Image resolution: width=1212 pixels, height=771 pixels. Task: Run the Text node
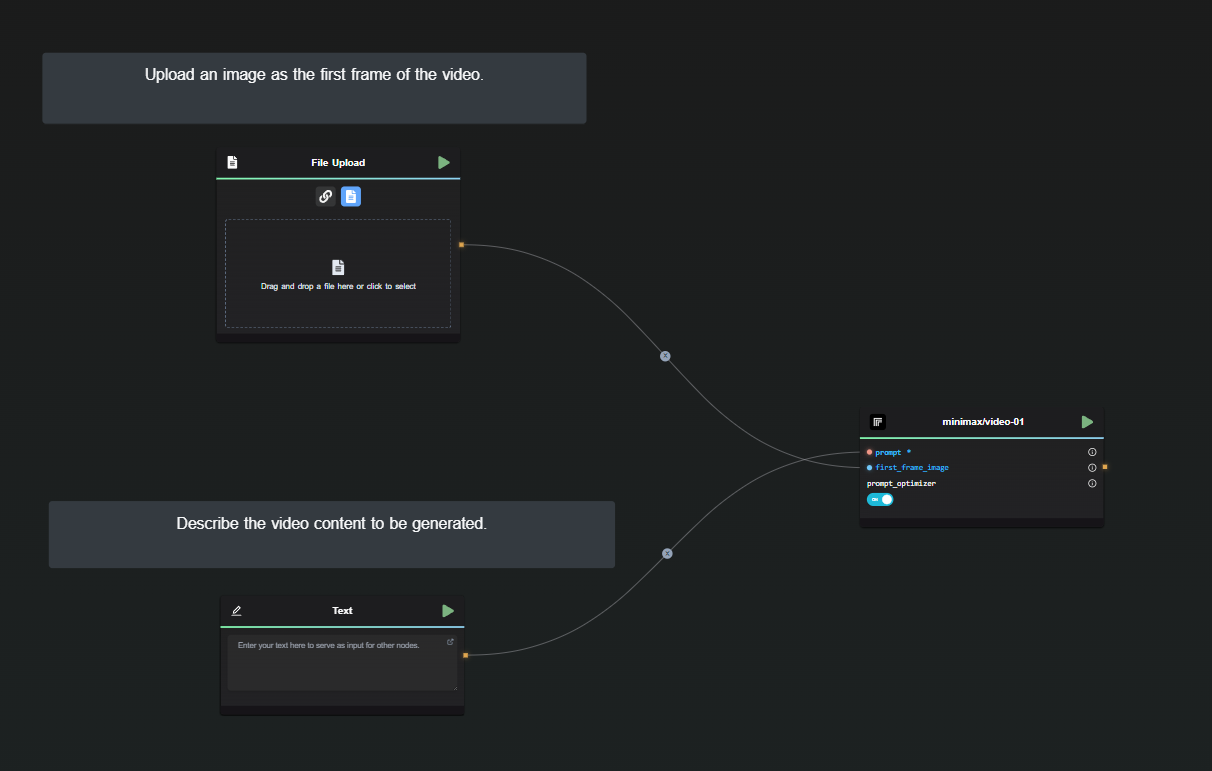click(x=448, y=610)
